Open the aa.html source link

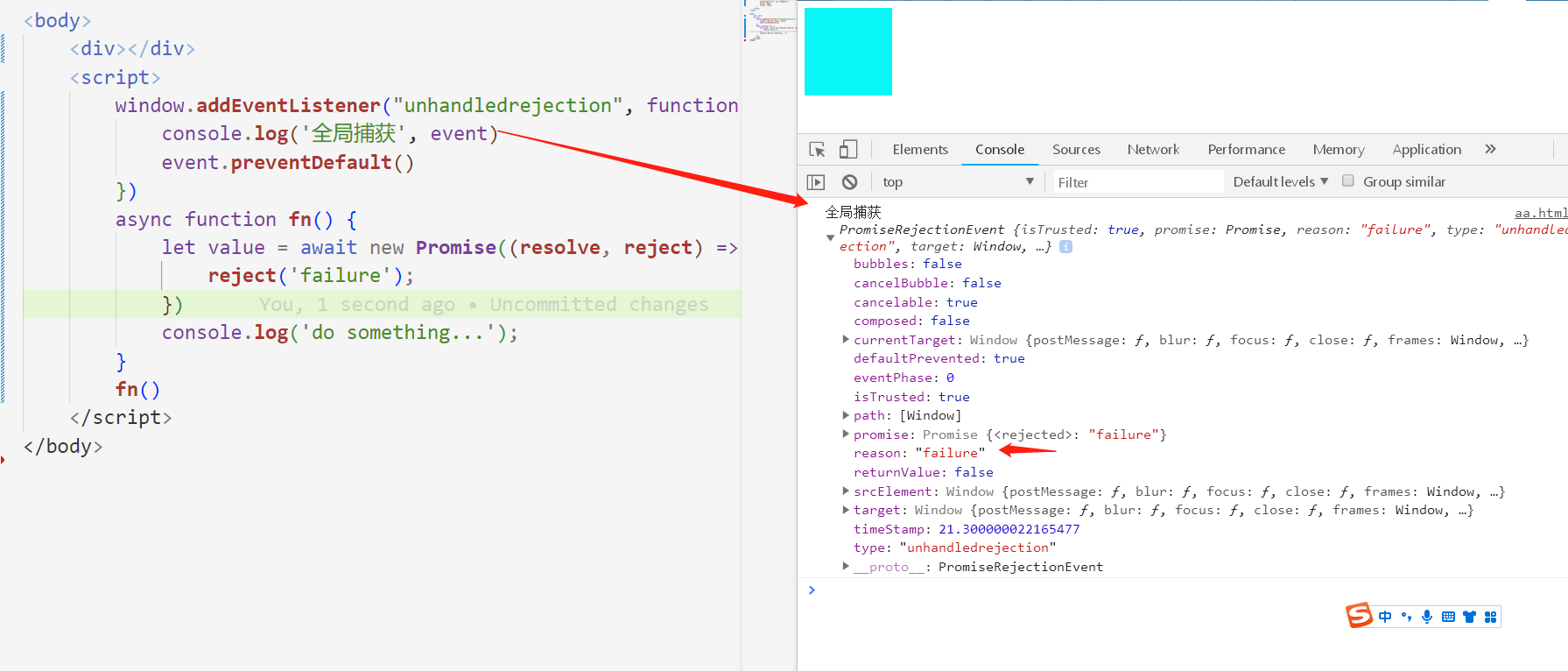1541,213
